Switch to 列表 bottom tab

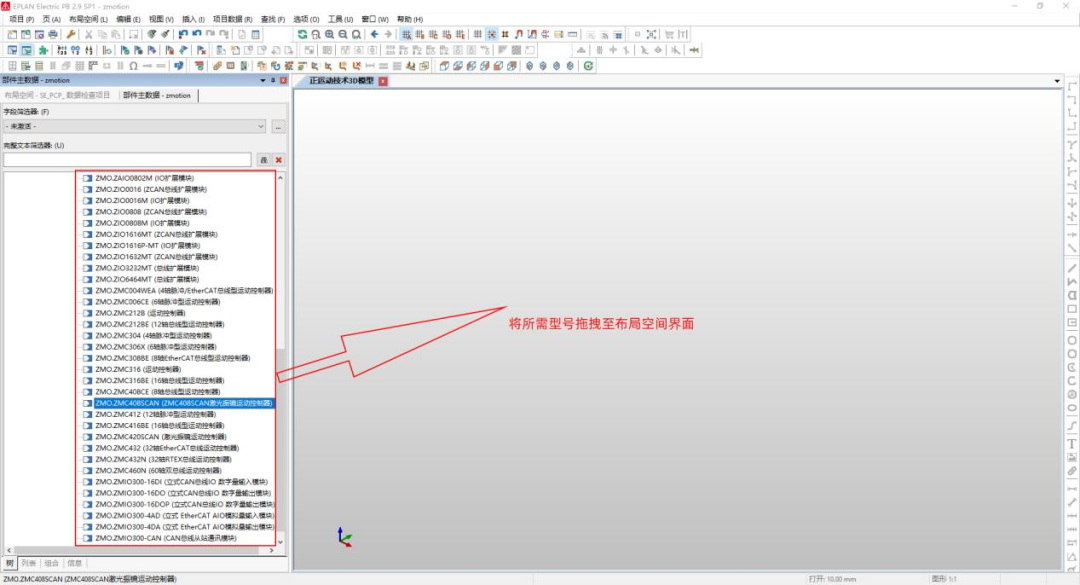tap(28, 563)
